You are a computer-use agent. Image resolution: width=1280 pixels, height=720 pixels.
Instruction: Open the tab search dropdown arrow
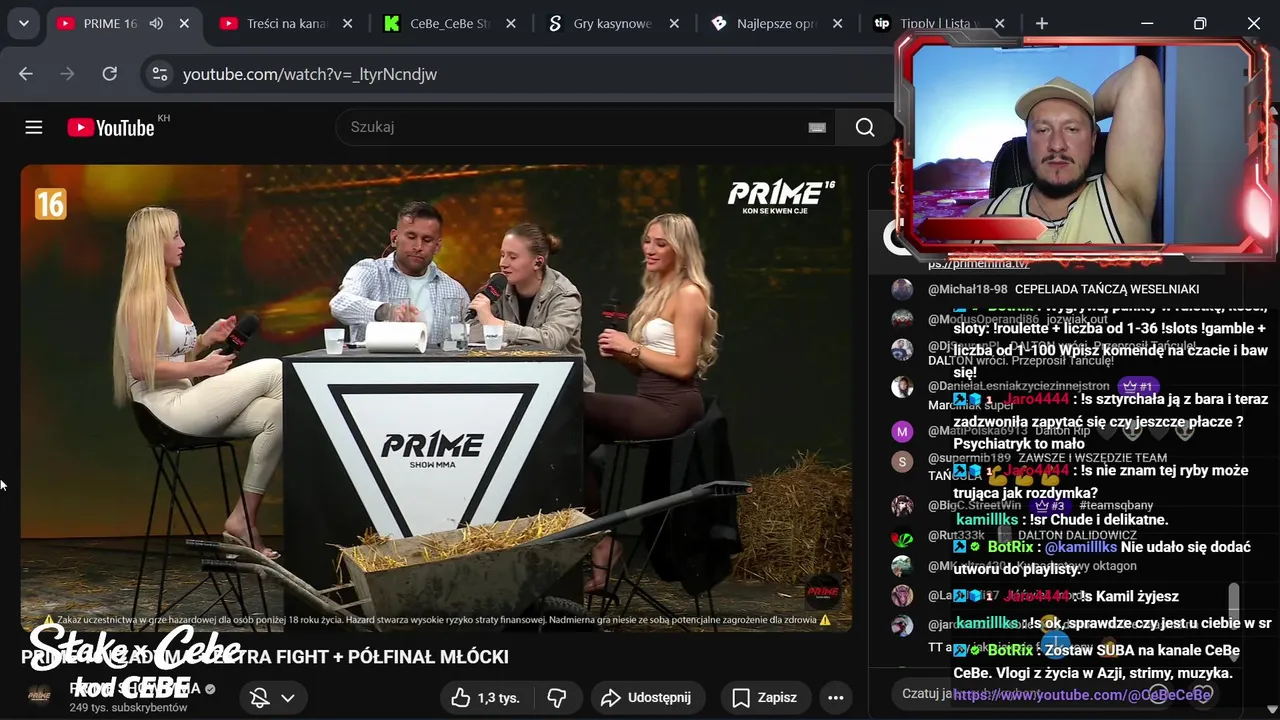click(23, 23)
